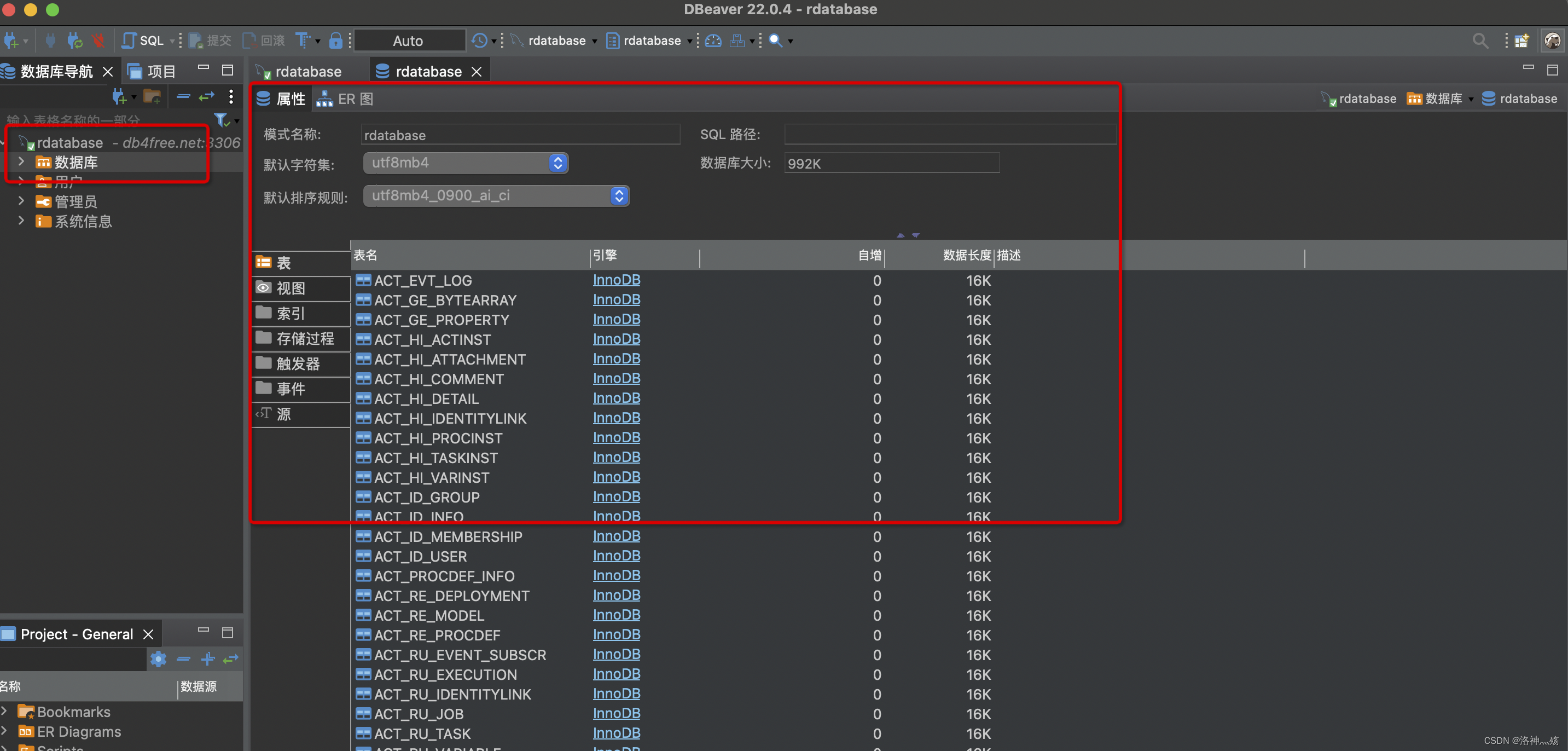Open the dashboard gauge icon

pyautogui.click(x=713, y=41)
